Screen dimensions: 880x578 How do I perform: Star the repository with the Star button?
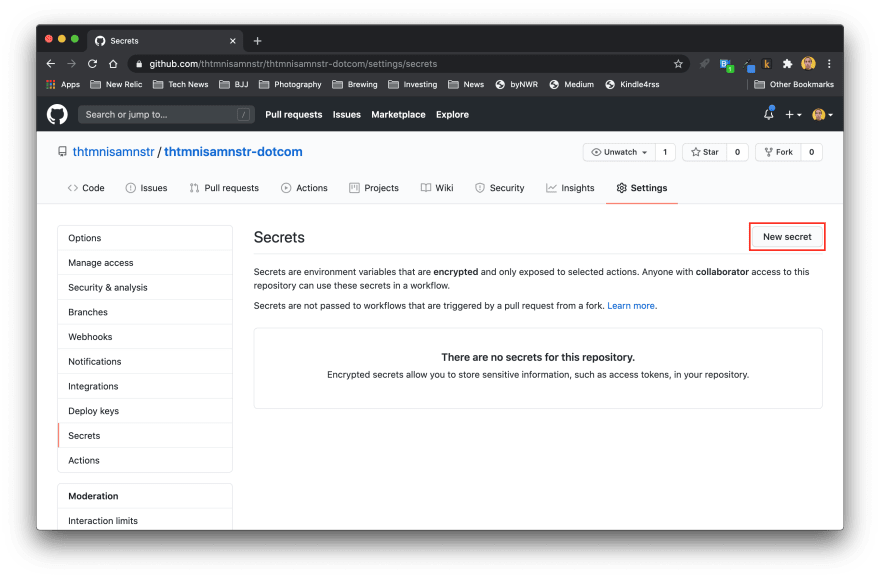[x=704, y=152]
